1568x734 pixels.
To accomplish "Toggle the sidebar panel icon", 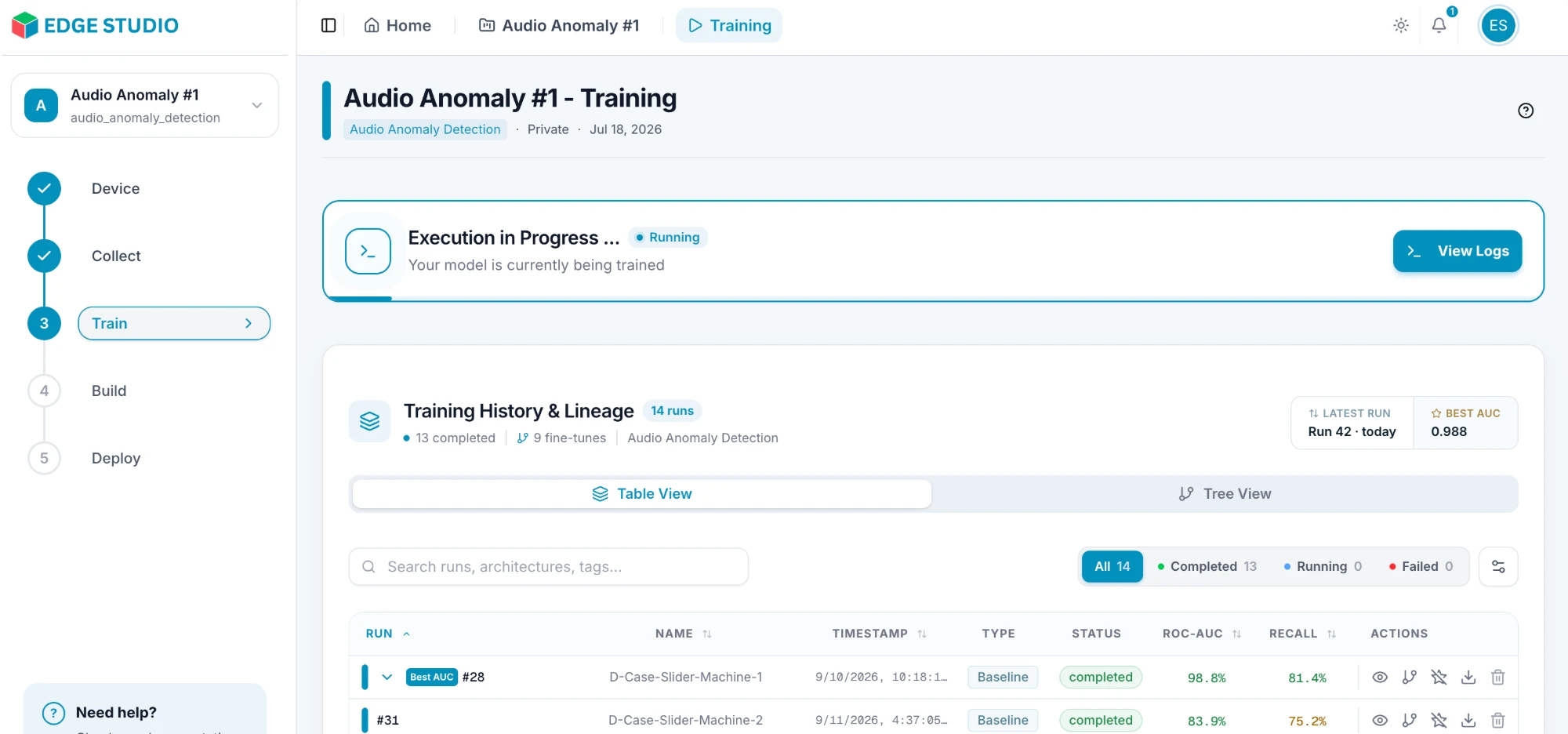I will tap(328, 25).
